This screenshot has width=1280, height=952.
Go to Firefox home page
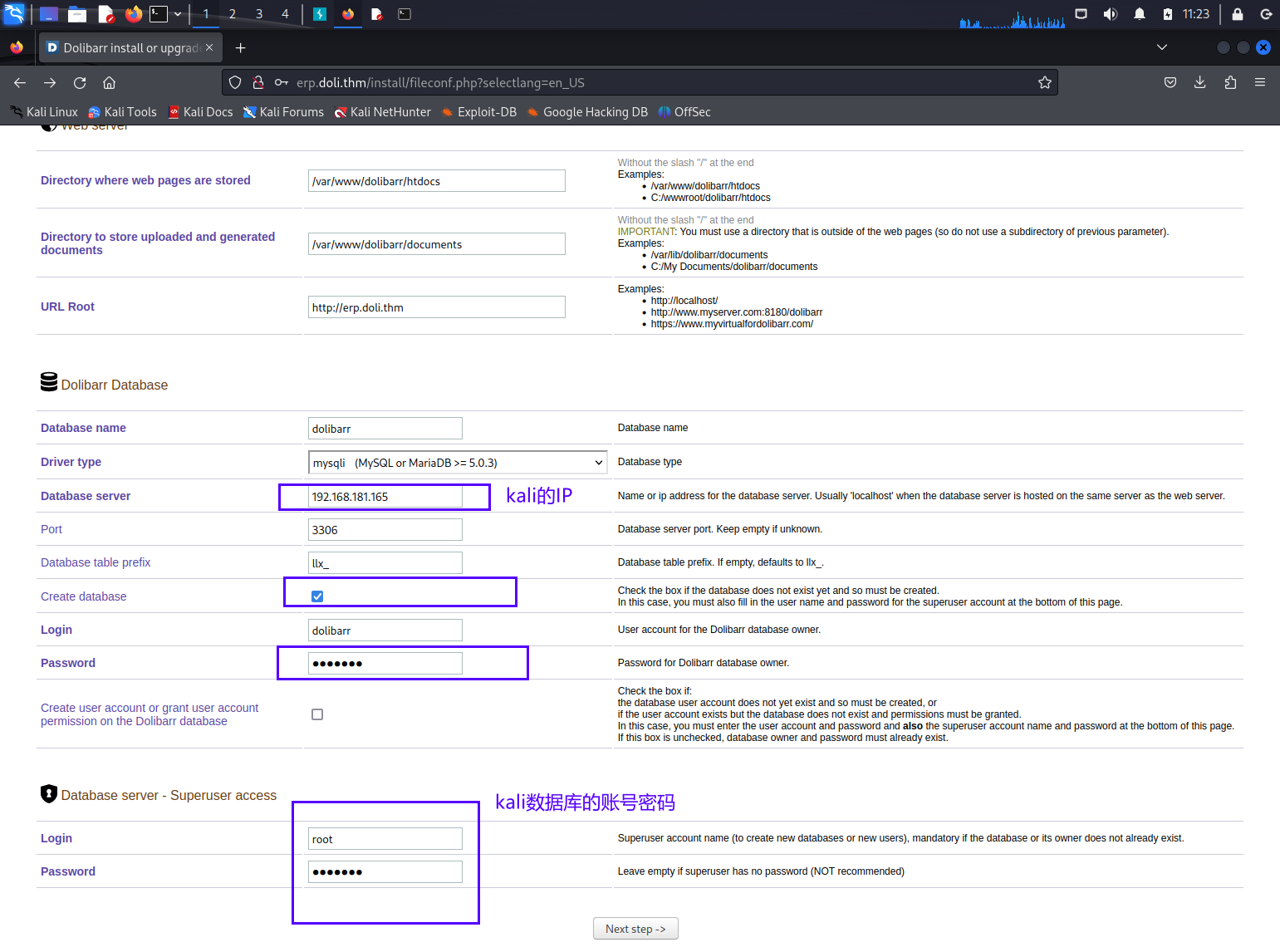pos(109,82)
